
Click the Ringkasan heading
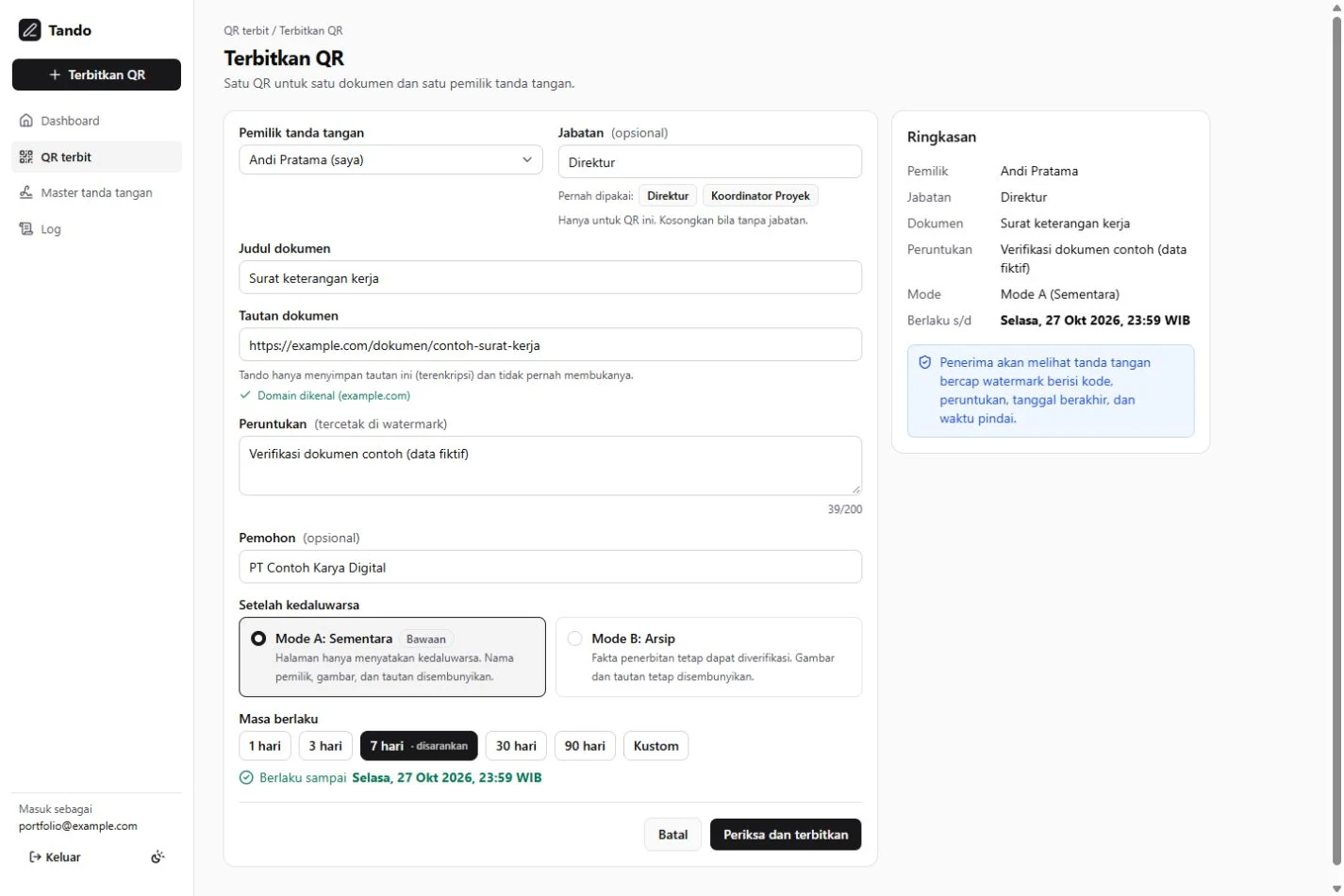click(941, 137)
